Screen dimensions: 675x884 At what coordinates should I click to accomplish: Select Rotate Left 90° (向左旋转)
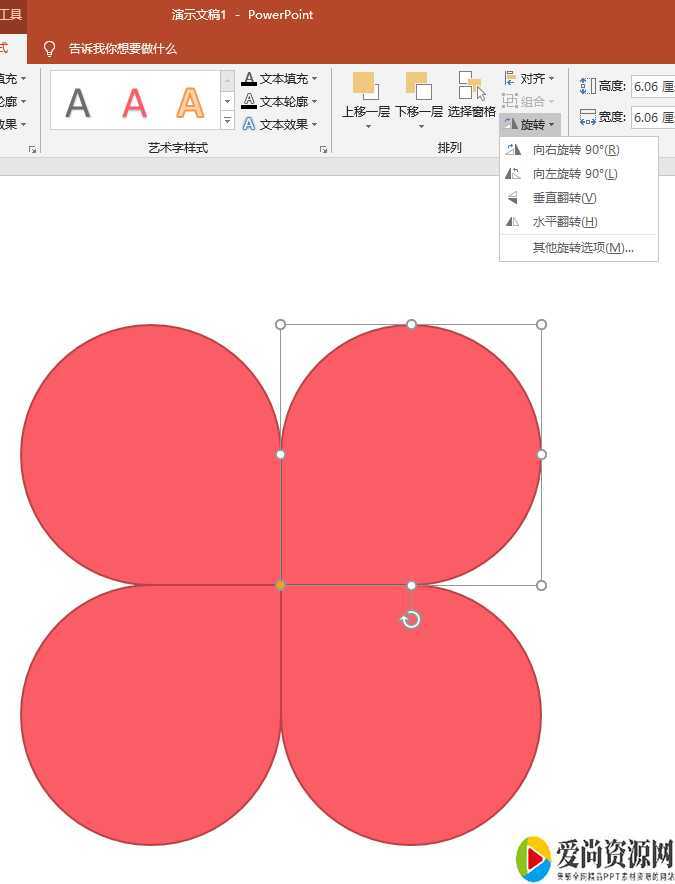tap(575, 174)
